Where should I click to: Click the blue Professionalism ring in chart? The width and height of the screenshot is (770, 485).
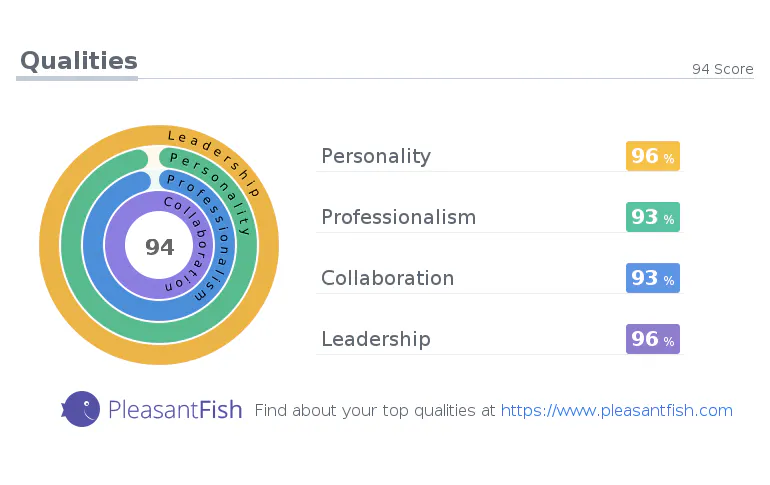pos(93,245)
